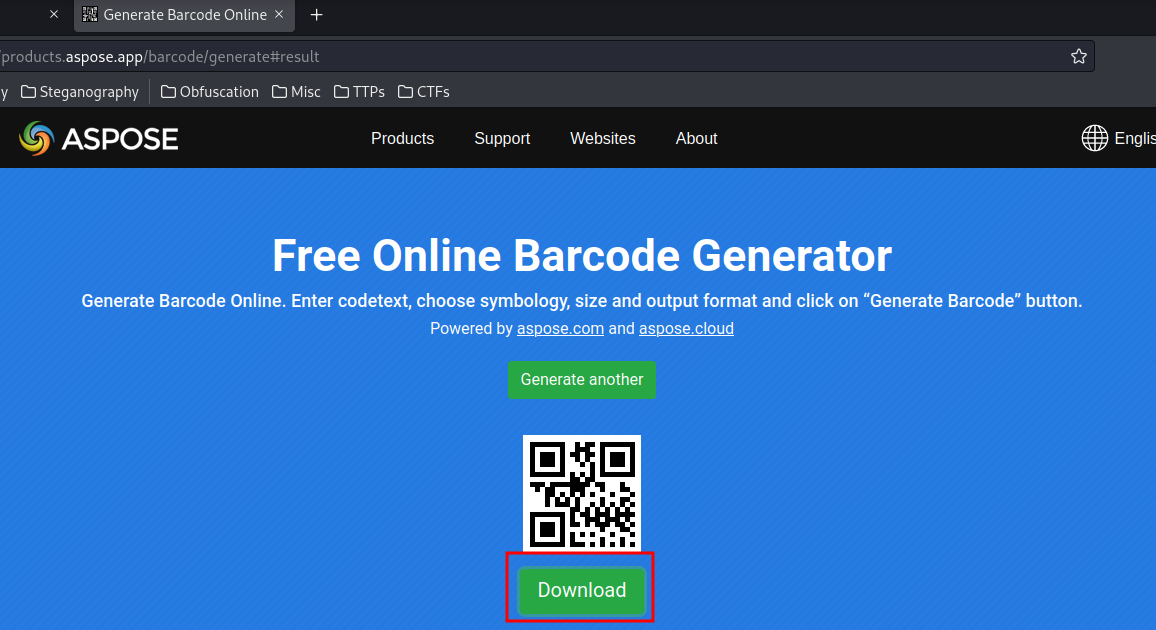Close the Generate Barcode Online tab

tap(279, 14)
